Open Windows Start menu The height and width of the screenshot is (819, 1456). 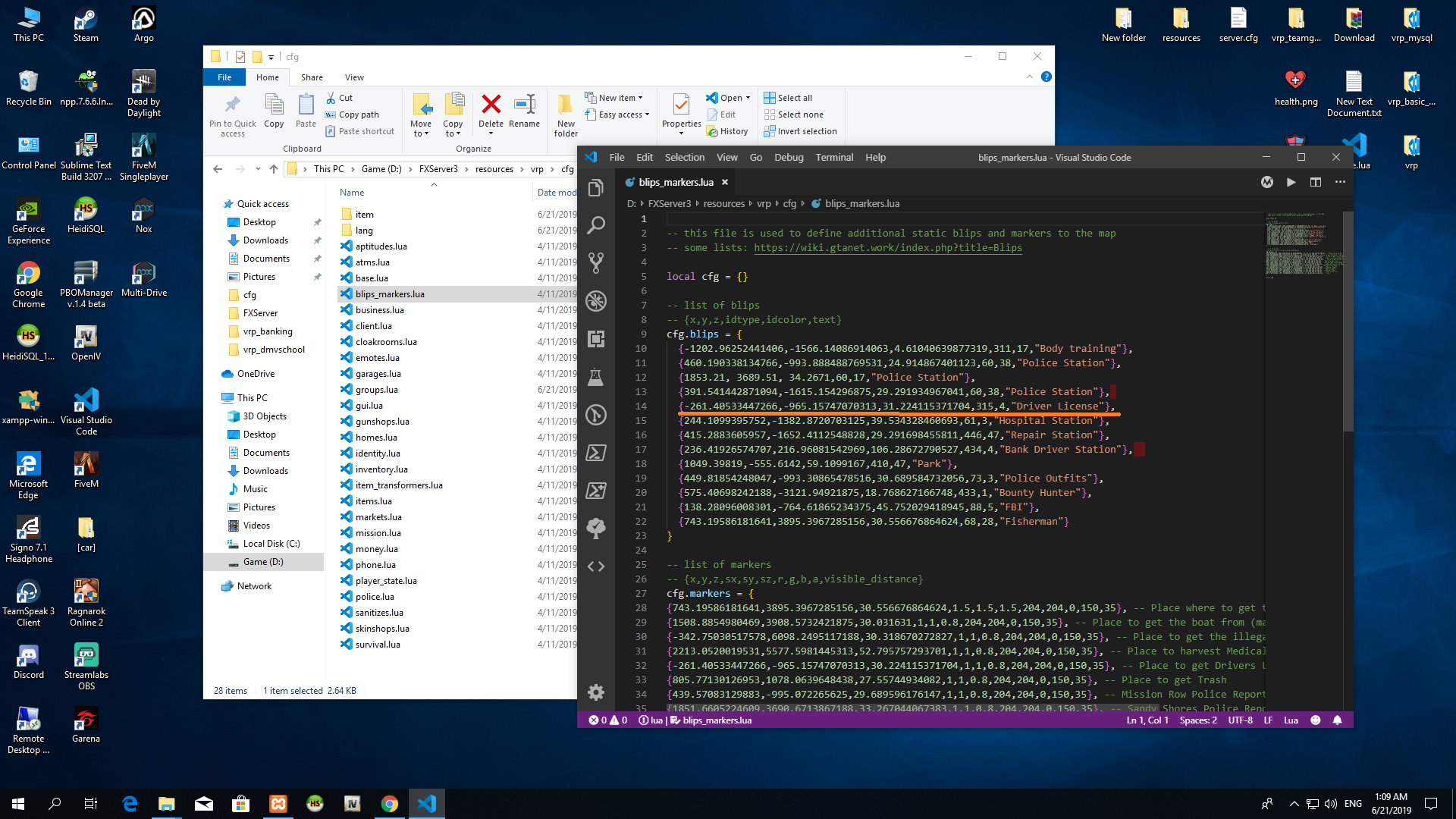click(18, 804)
